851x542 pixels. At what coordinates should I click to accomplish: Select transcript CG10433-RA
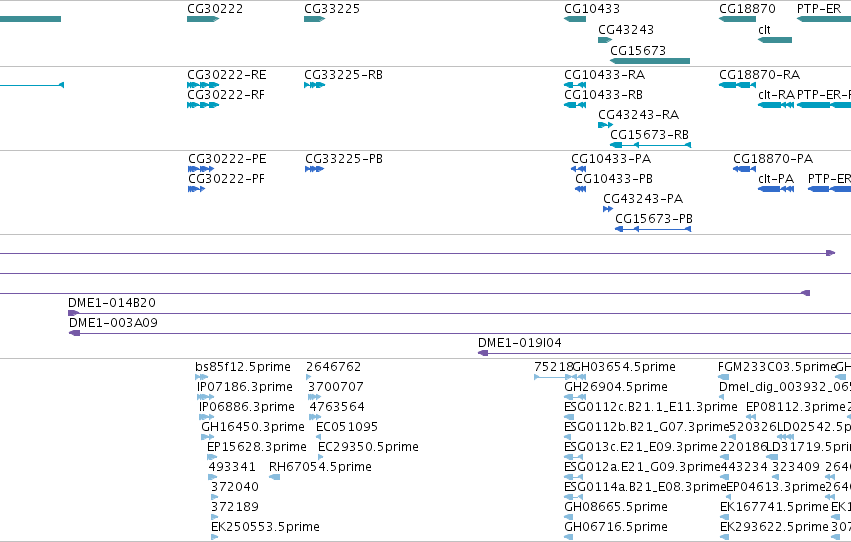pos(575,85)
